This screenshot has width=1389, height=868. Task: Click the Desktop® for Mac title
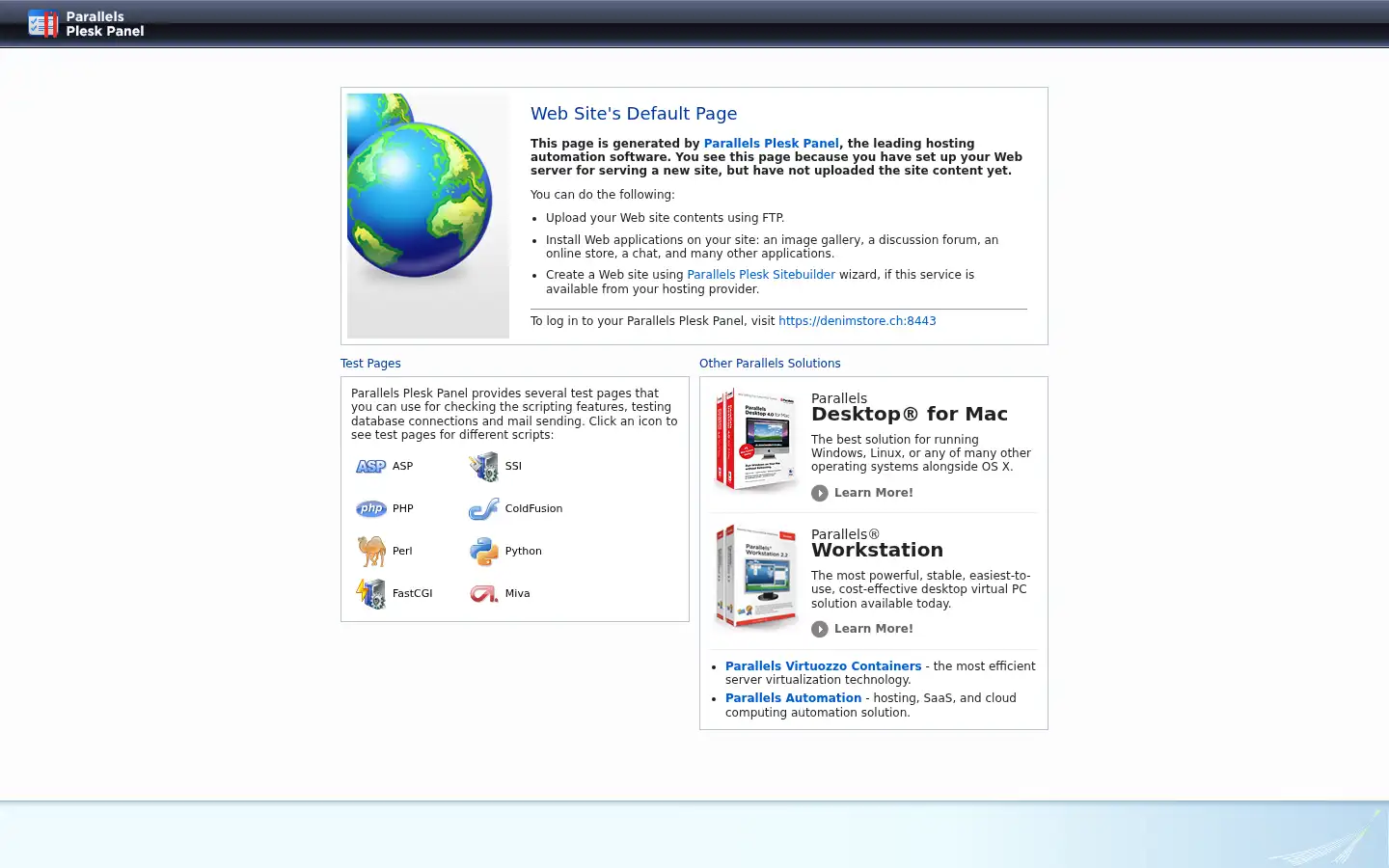910,415
